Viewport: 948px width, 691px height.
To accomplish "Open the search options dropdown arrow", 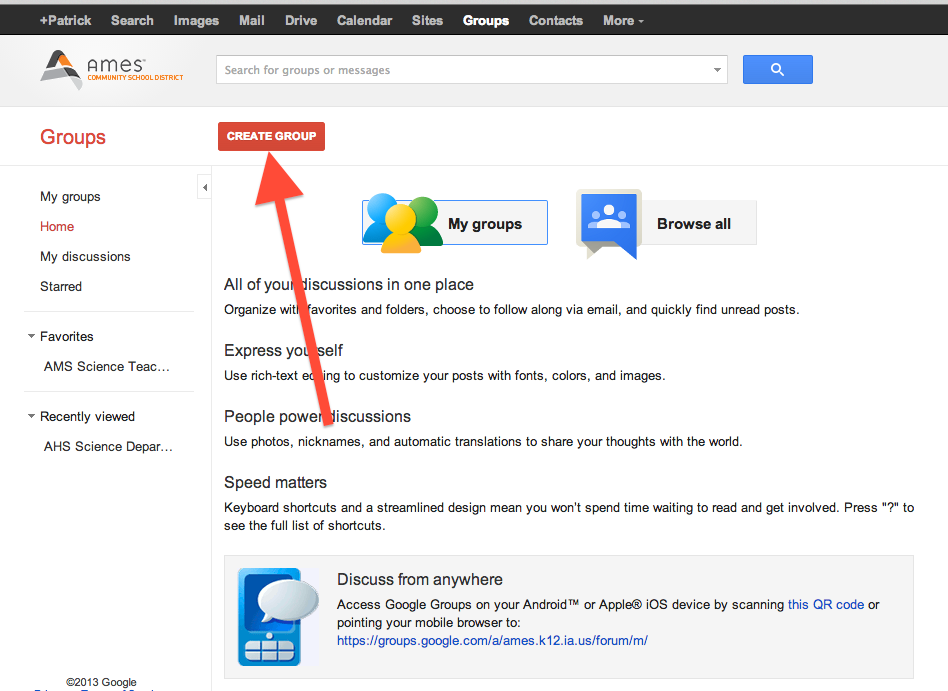I will pyautogui.click(x=717, y=70).
